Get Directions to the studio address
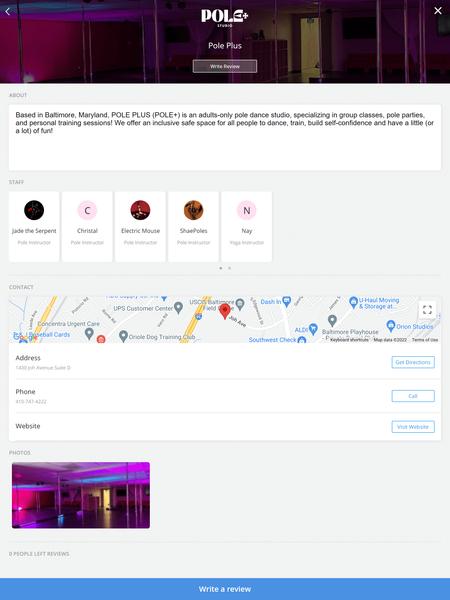Image resolution: width=450 pixels, height=600 pixels. point(413,362)
